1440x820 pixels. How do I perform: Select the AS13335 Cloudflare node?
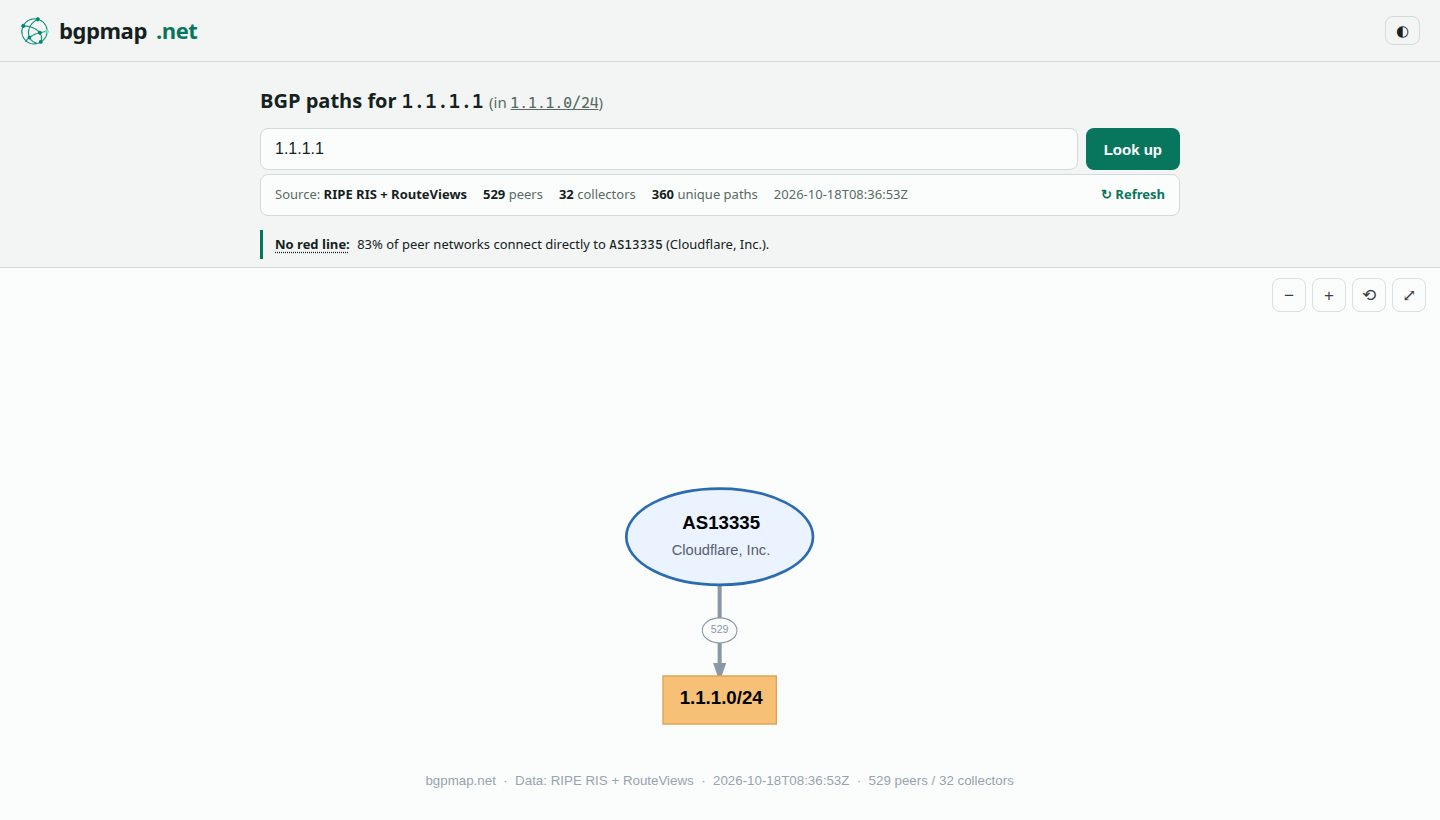click(x=720, y=537)
